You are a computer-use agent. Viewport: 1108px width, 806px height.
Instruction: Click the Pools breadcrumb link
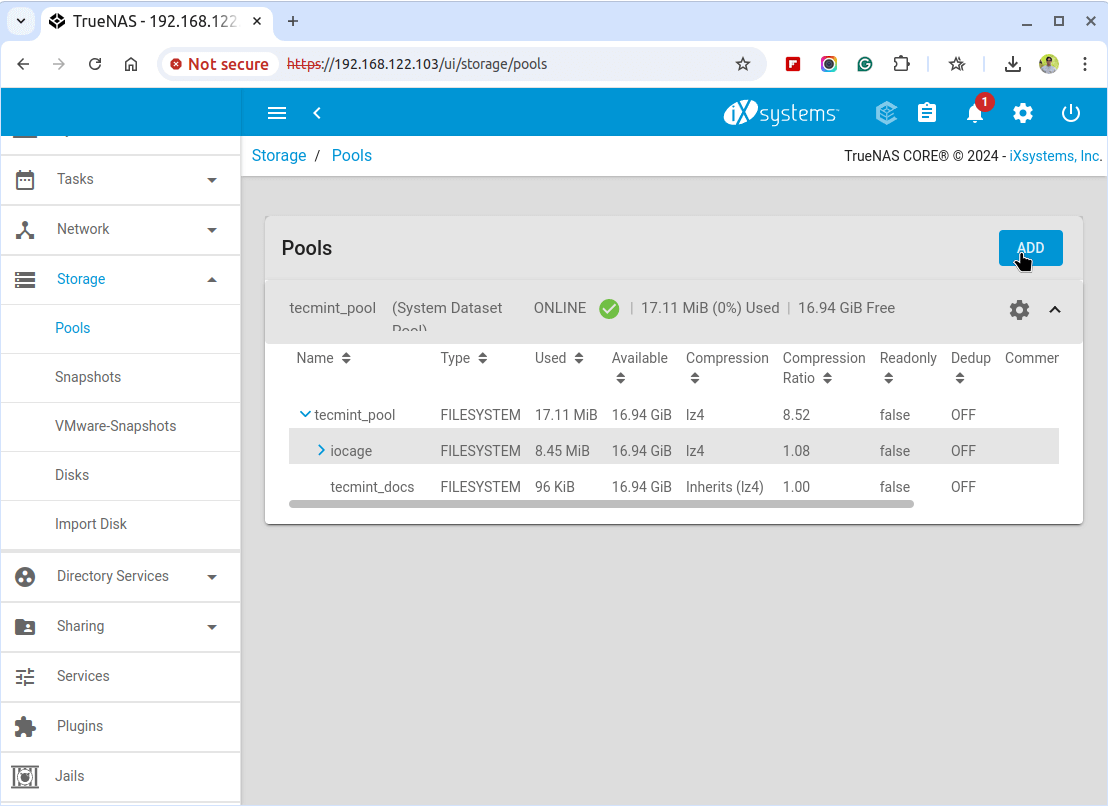[352, 155]
